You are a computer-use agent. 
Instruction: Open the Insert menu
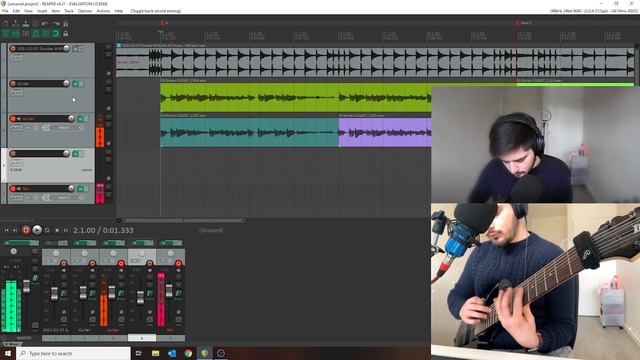pyautogui.click(x=42, y=11)
